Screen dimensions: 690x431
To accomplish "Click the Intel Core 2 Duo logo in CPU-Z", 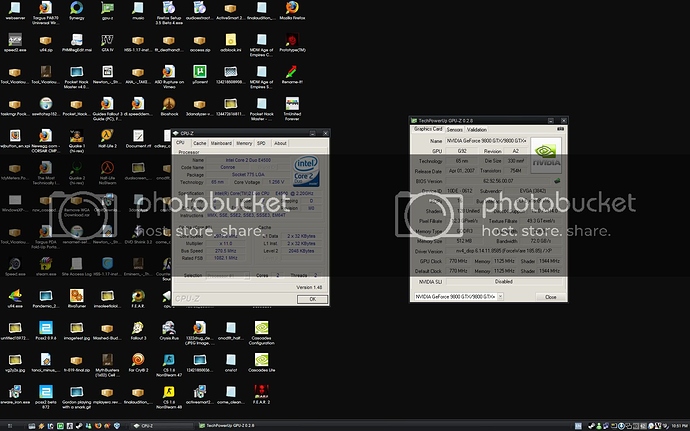I will tap(306, 171).
